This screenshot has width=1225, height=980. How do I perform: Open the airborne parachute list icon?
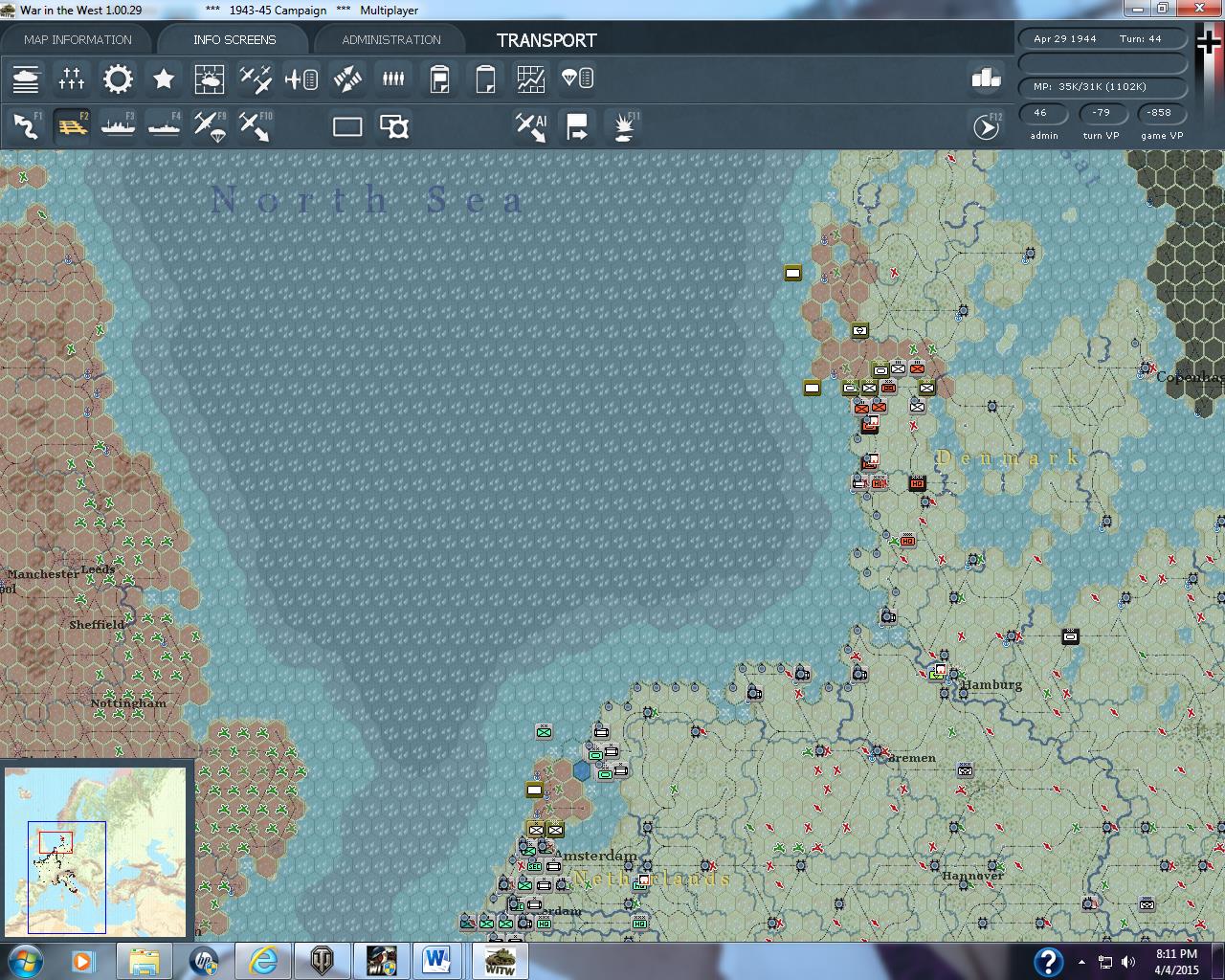coord(577,78)
